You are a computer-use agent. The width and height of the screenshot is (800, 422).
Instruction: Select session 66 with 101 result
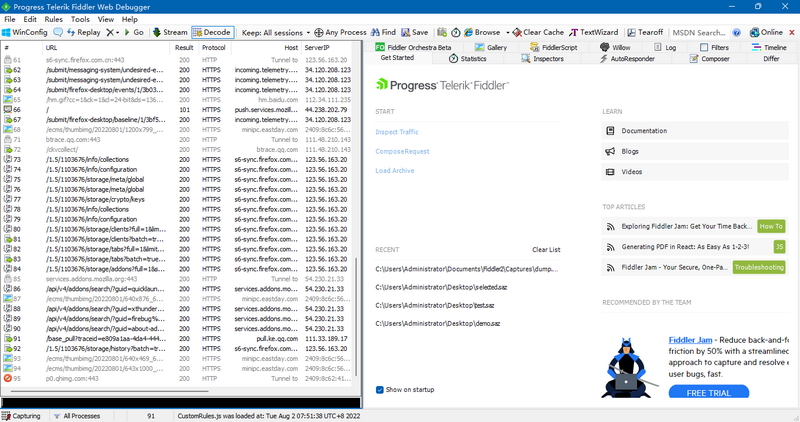pyautogui.click(x=177, y=110)
